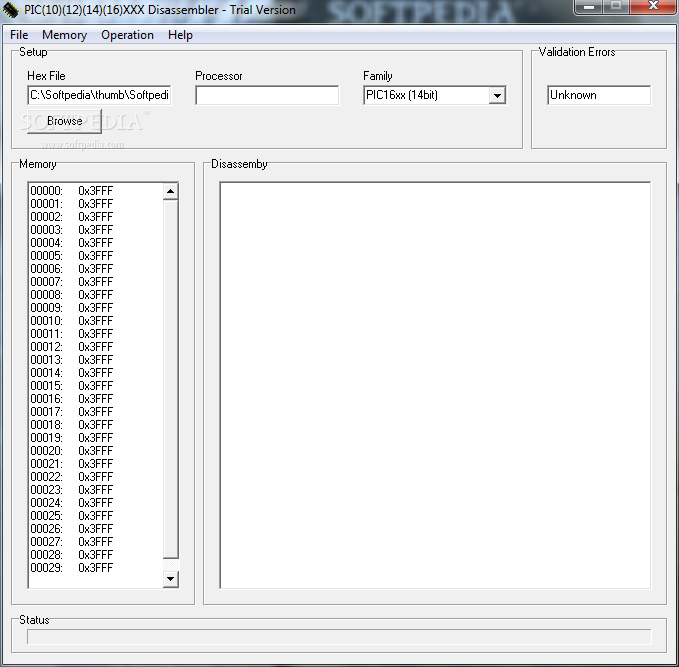
Task: Select memory row 00029: 0x3FFF
Action: click(x=71, y=567)
